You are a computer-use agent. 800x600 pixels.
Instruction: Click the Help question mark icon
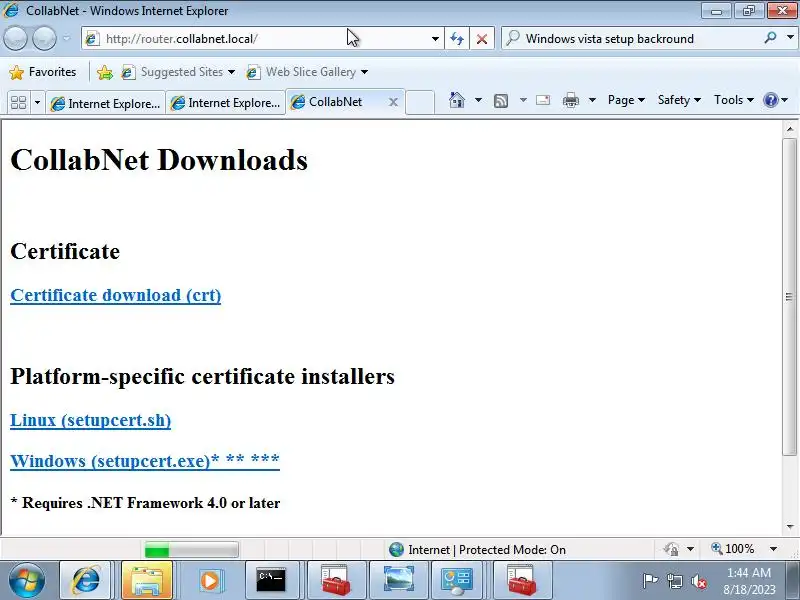click(770, 100)
